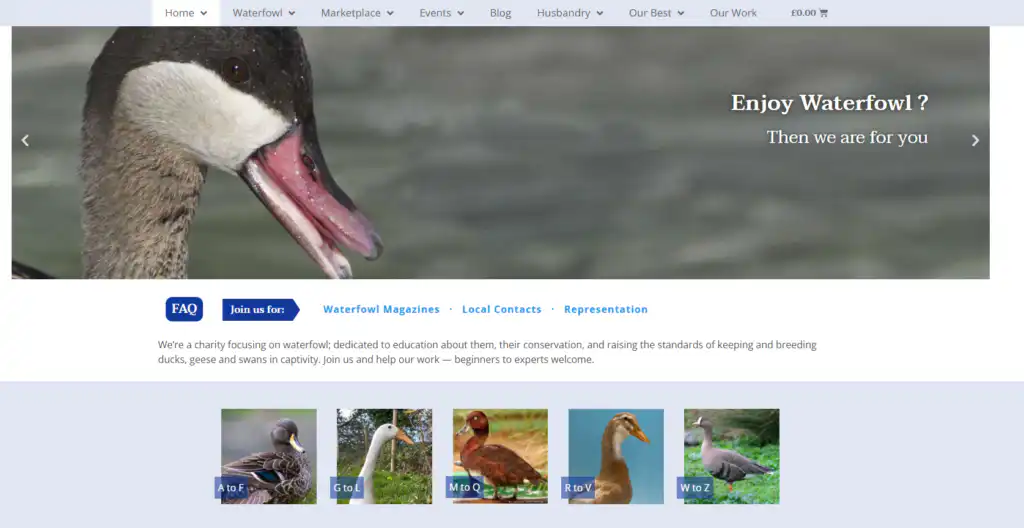The height and width of the screenshot is (528, 1024).
Task: Click the blue FAQ badge
Action: click(184, 309)
